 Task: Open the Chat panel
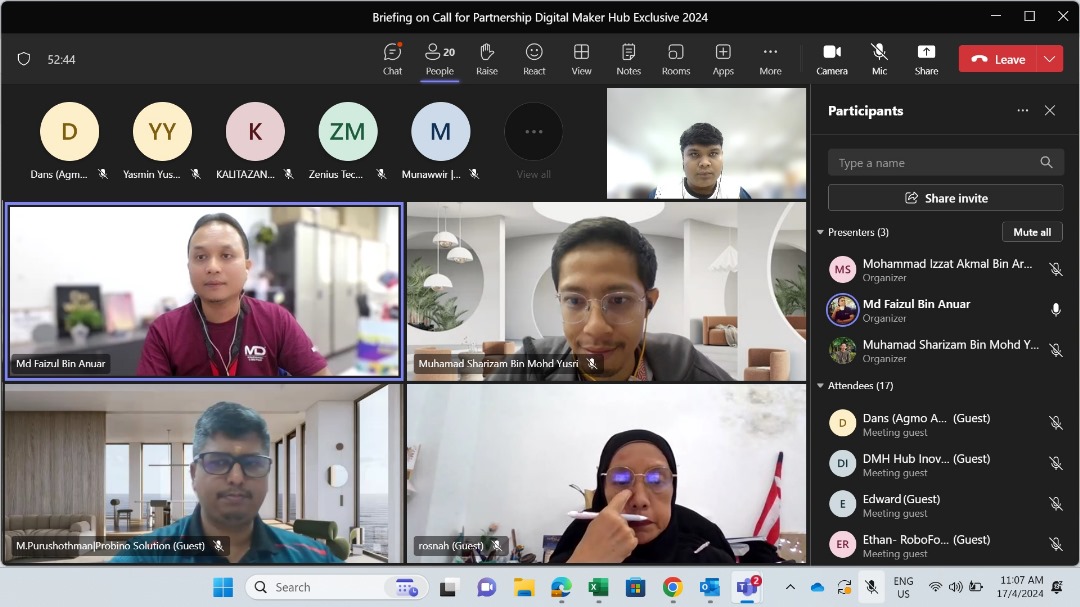point(392,58)
